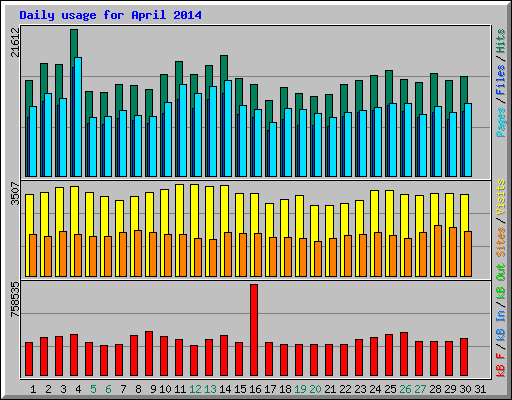Click the orange Sites bar for day 1
Screen dimensions: 512x400
pyautogui.click(x=33, y=255)
